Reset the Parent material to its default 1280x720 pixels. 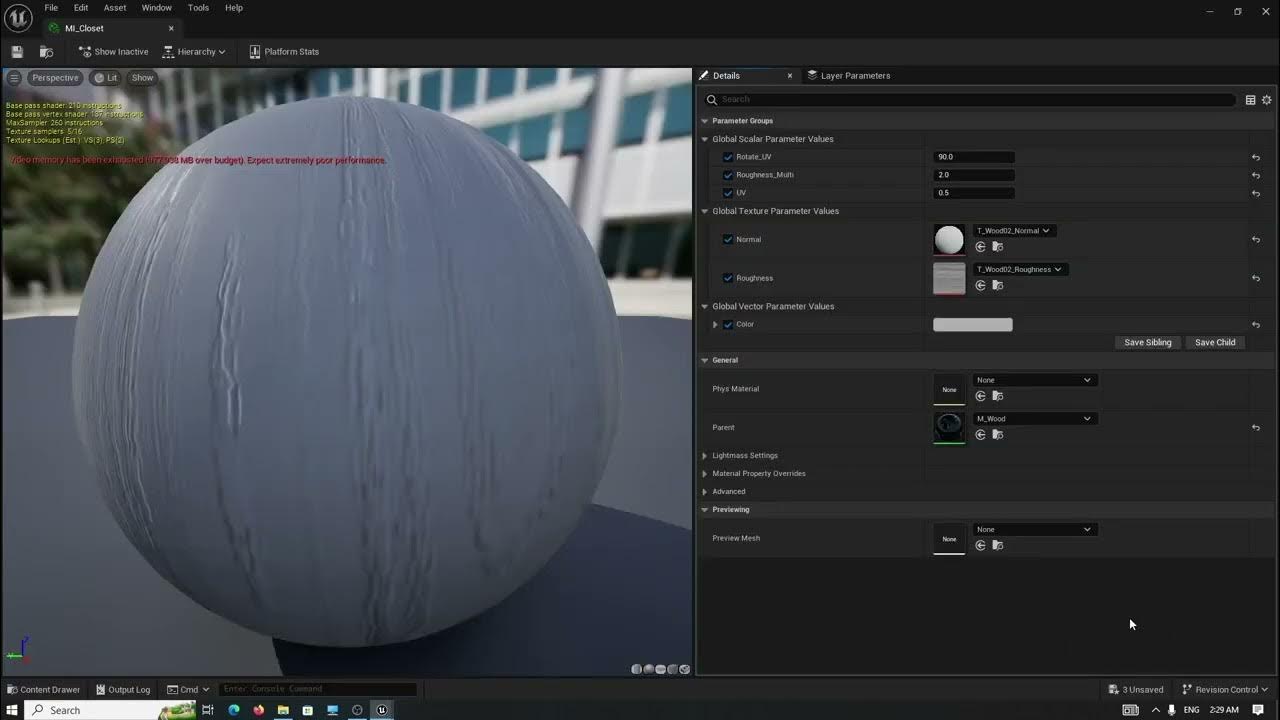coord(1255,428)
